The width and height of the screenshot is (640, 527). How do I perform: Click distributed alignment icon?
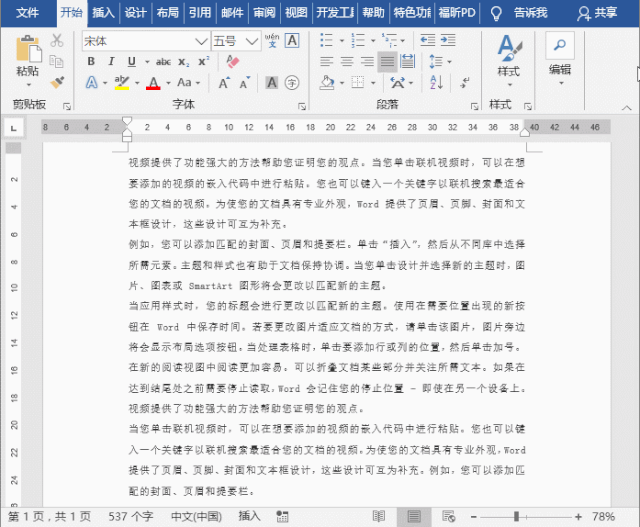coord(407,62)
